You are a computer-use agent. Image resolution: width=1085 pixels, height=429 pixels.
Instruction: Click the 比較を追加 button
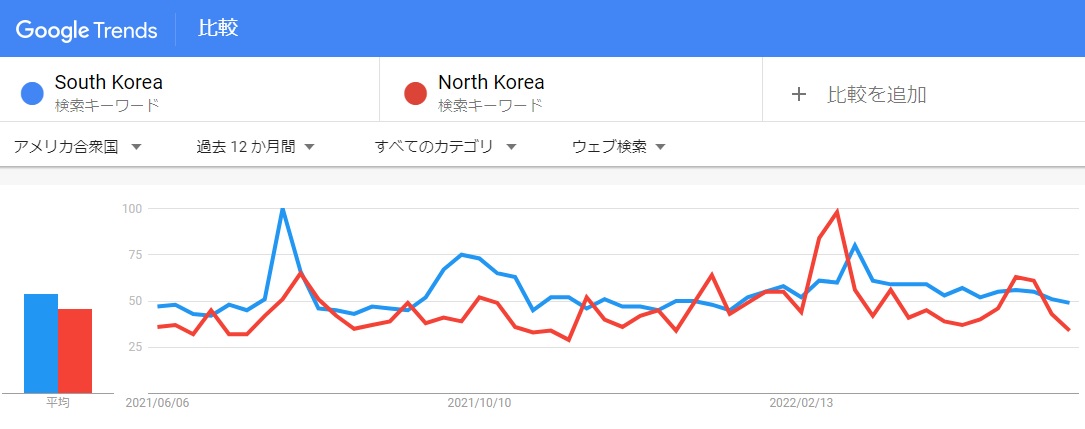click(858, 94)
